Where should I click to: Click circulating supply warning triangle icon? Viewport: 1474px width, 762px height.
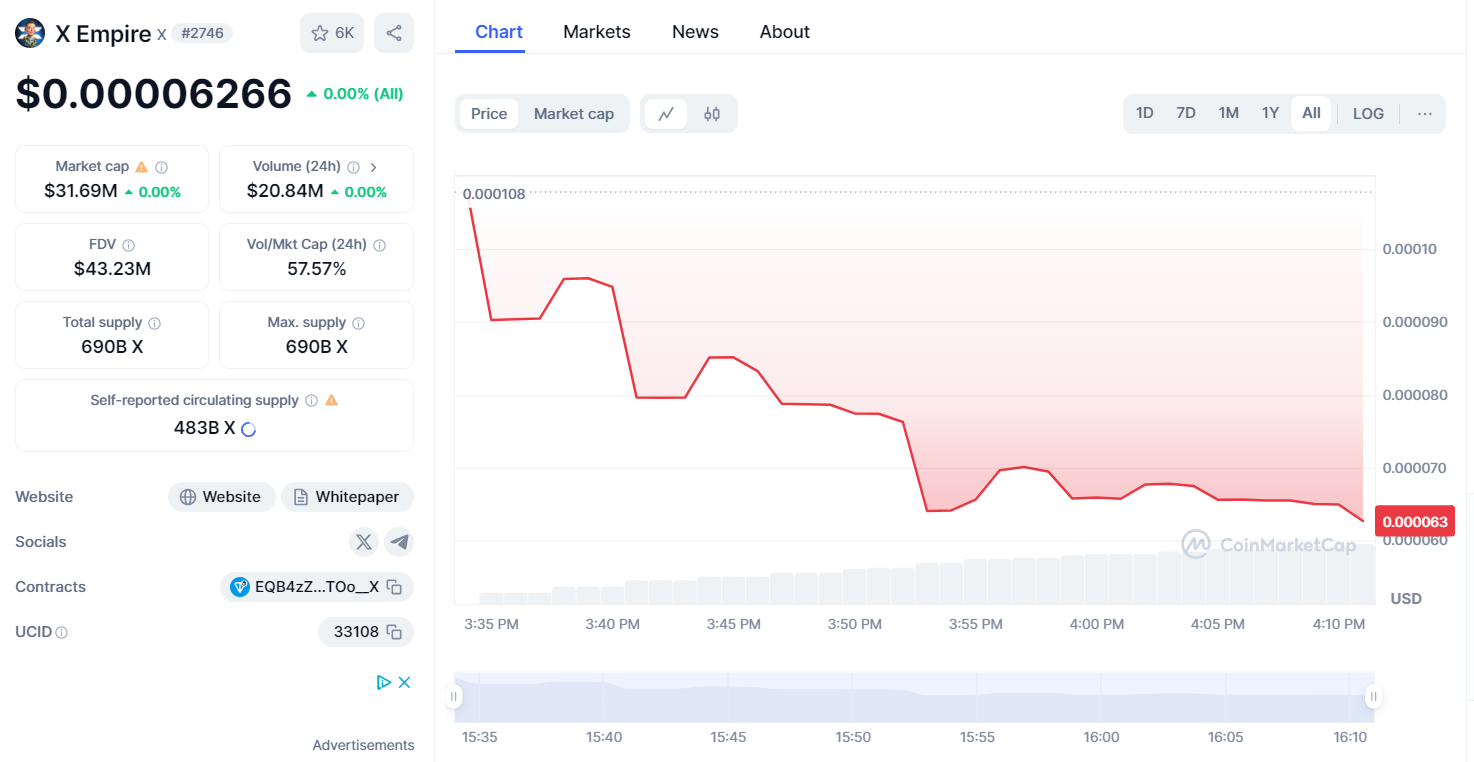[x=331, y=401]
